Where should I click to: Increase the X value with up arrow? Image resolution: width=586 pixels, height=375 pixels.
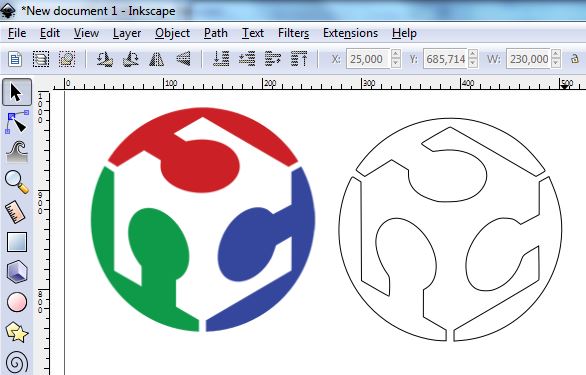(x=396, y=54)
